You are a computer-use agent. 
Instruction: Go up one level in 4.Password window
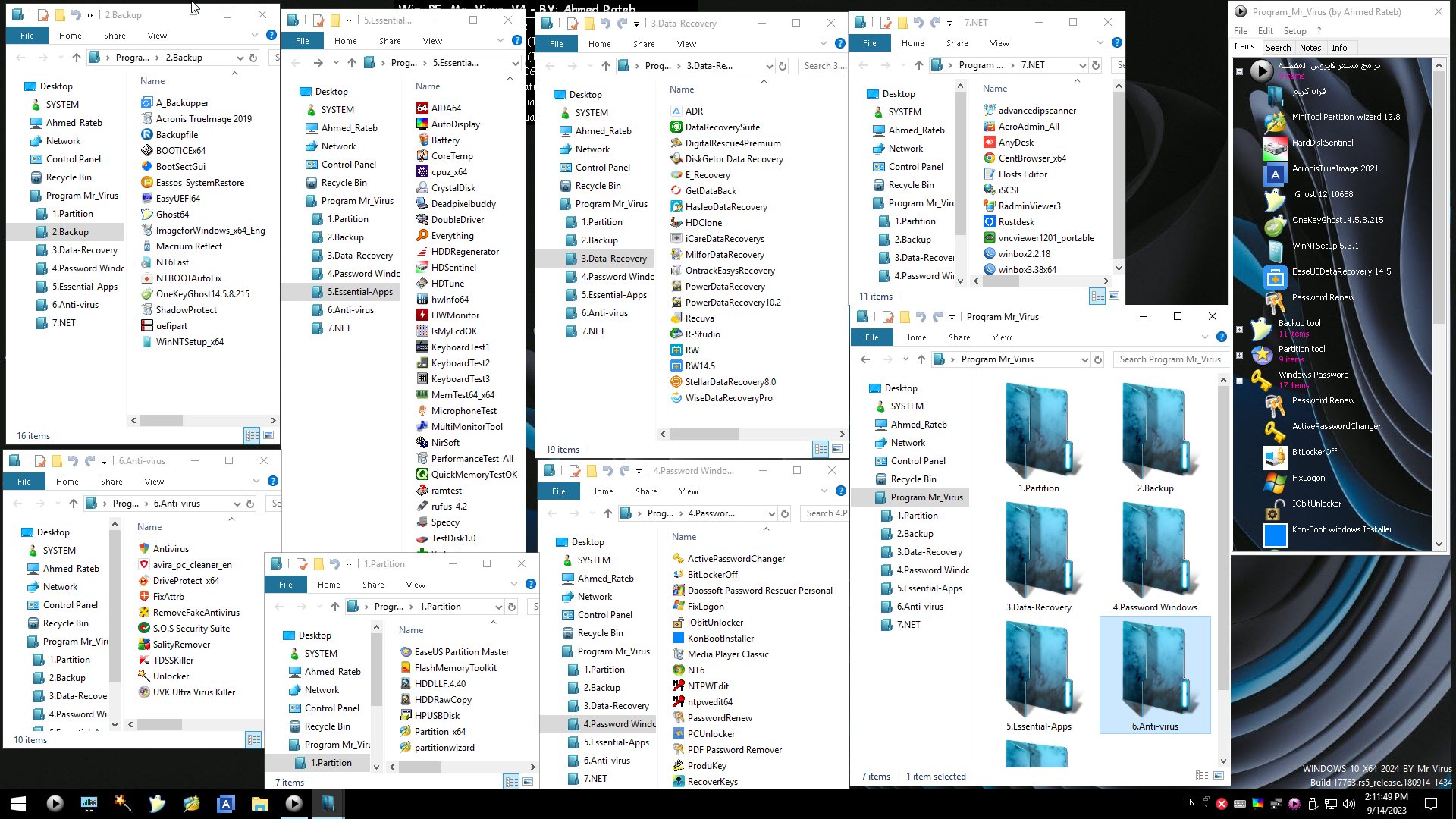(607, 513)
